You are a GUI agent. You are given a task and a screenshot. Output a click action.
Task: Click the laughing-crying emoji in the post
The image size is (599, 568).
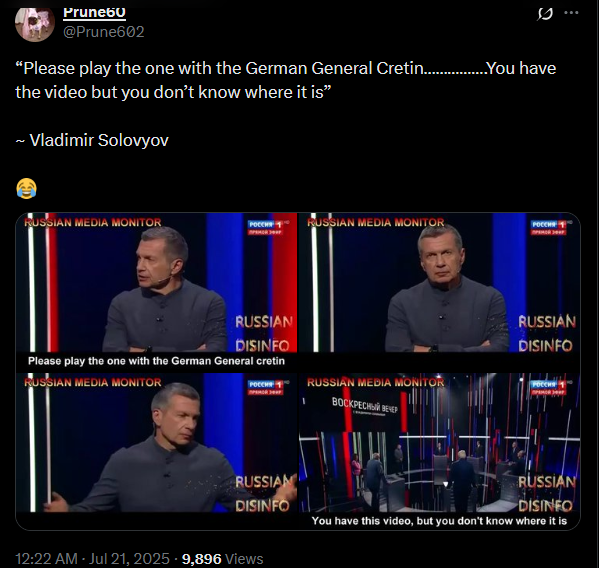(x=26, y=188)
